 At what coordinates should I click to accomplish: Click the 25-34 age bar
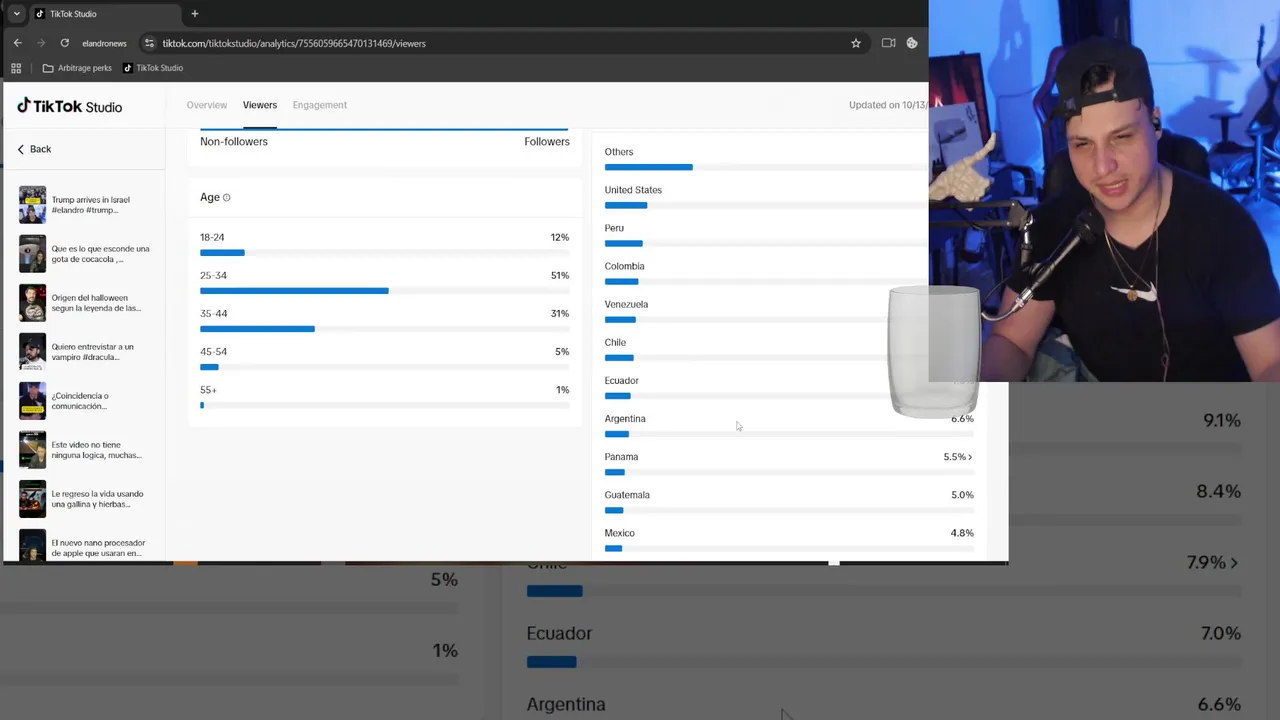click(x=384, y=291)
